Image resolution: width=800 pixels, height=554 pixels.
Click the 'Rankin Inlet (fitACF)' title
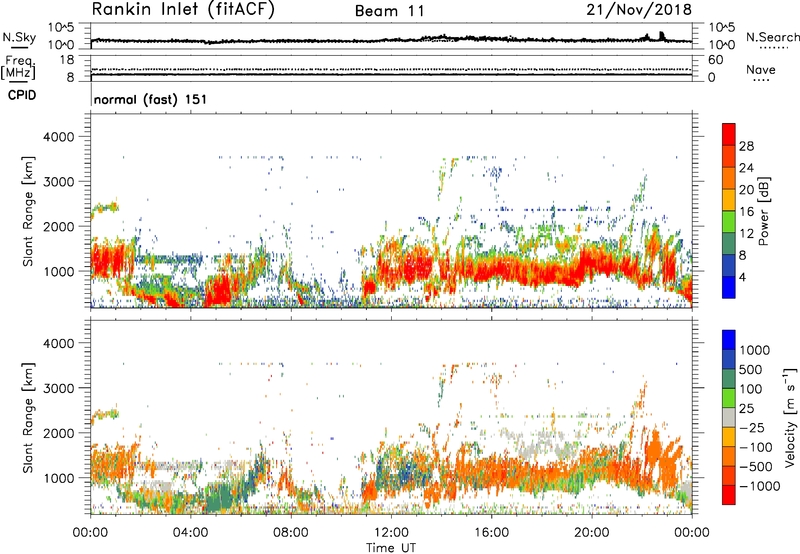click(183, 10)
